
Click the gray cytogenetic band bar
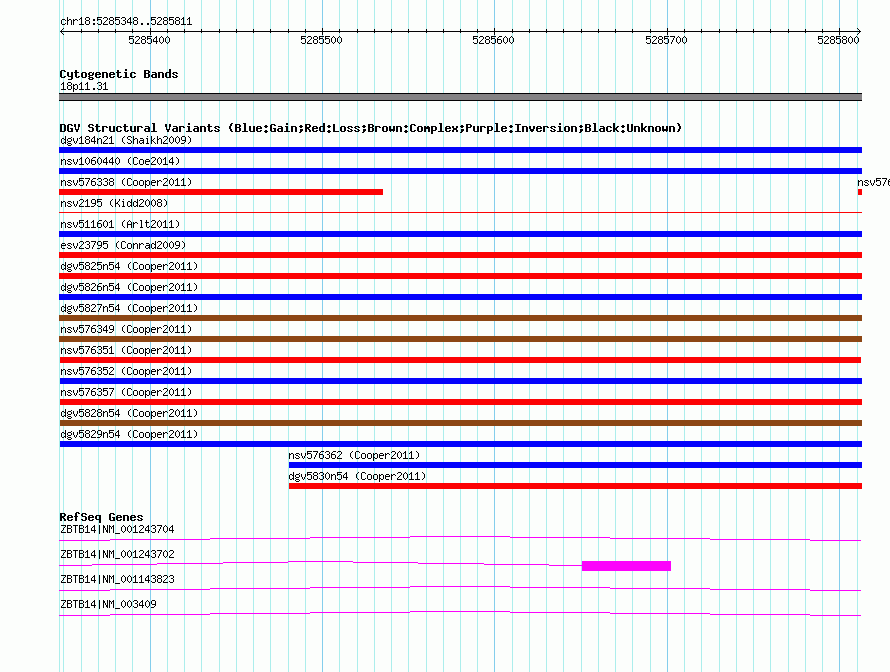460,97
